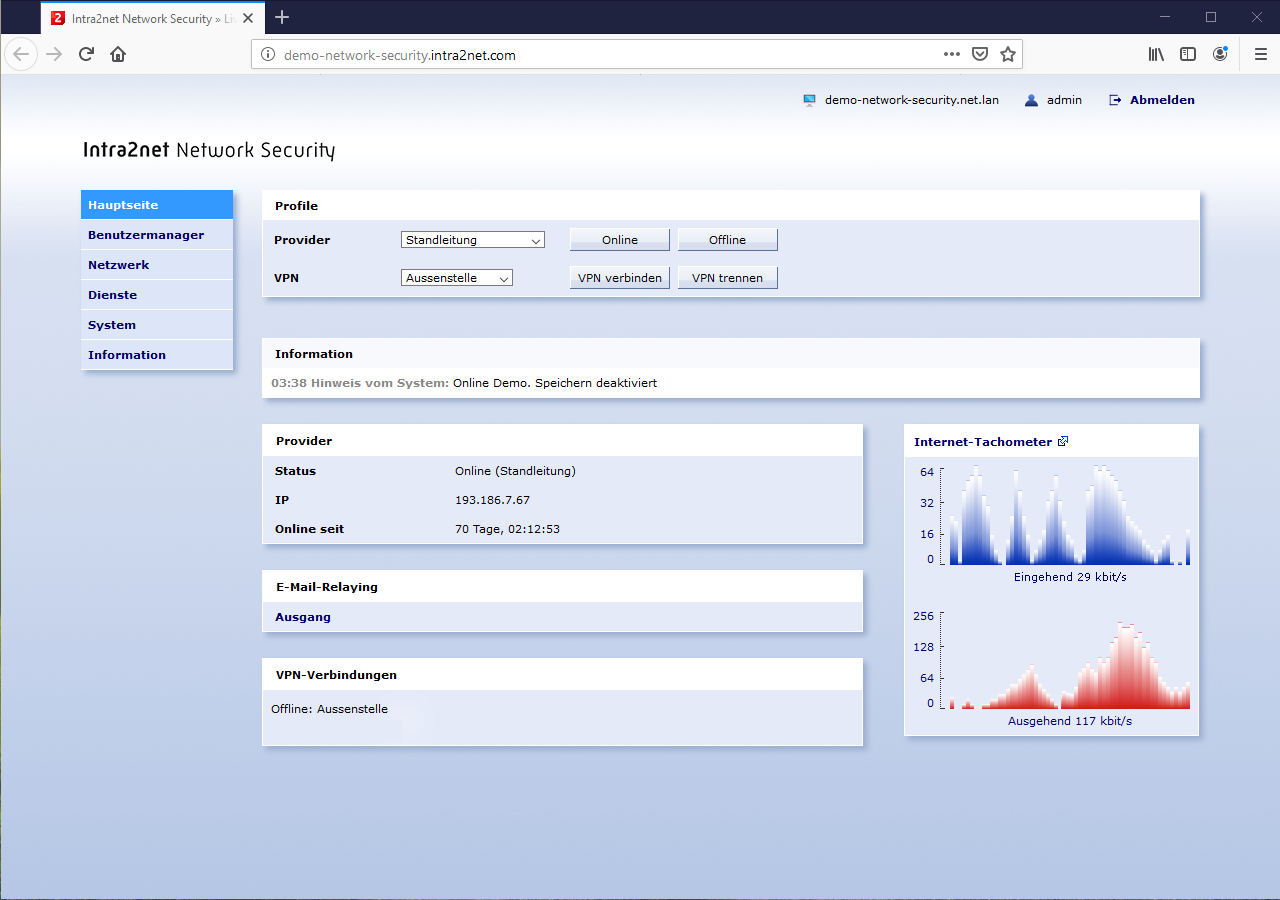Open page actions three-dot menu

952,54
